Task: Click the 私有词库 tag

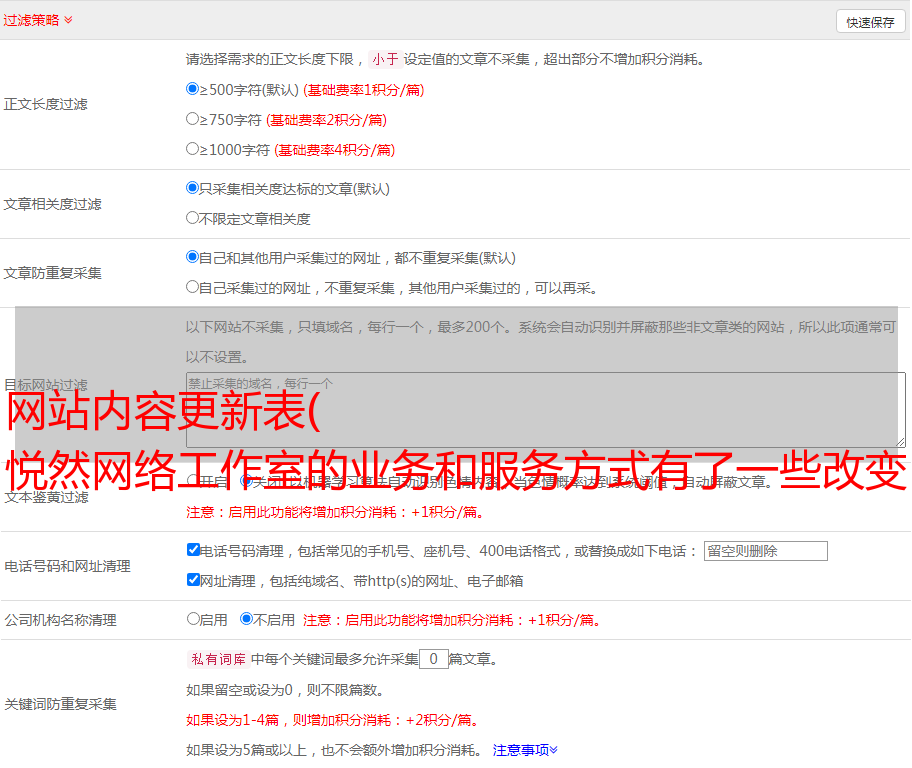Action: [x=218, y=659]
